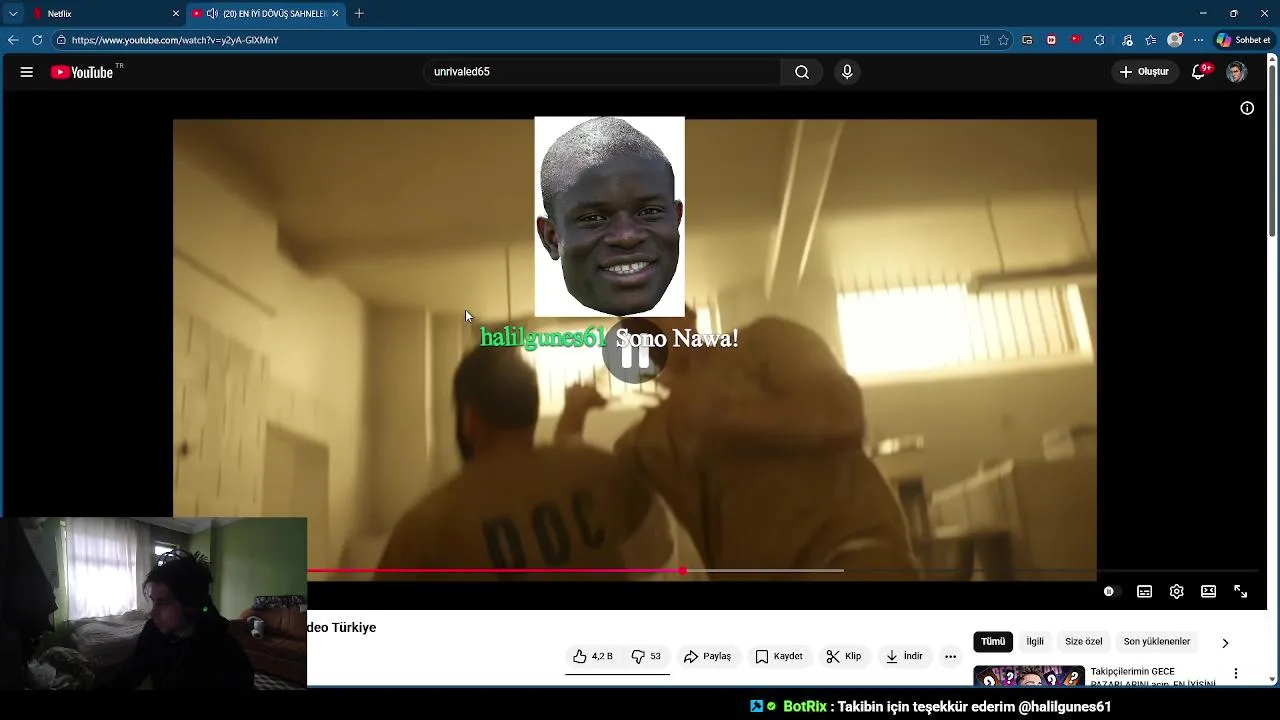Toggle subtitles on the video player

click(1145, 592)
